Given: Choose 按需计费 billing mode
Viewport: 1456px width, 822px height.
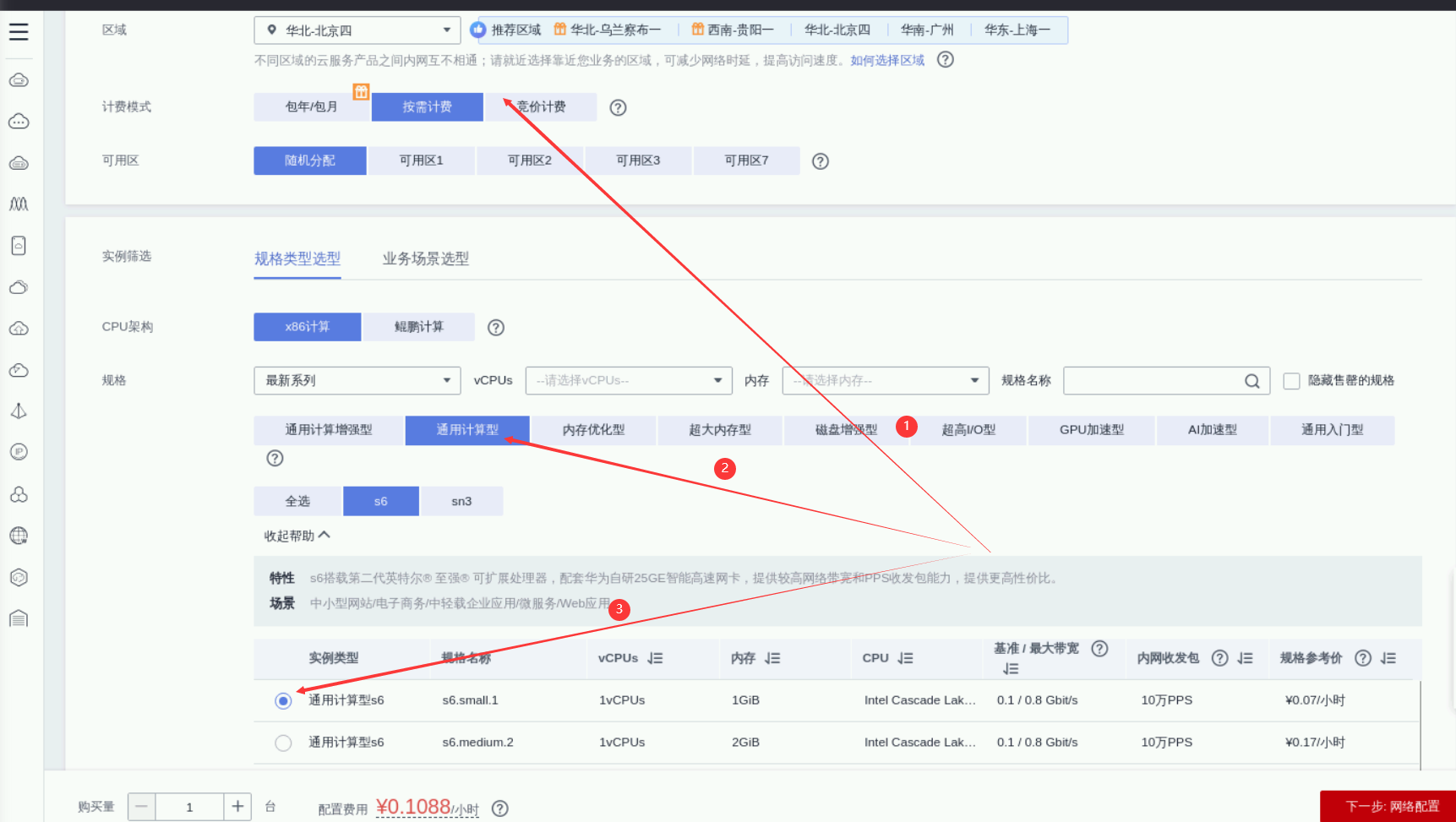Looking at the screenshot, I should point(427,107).
